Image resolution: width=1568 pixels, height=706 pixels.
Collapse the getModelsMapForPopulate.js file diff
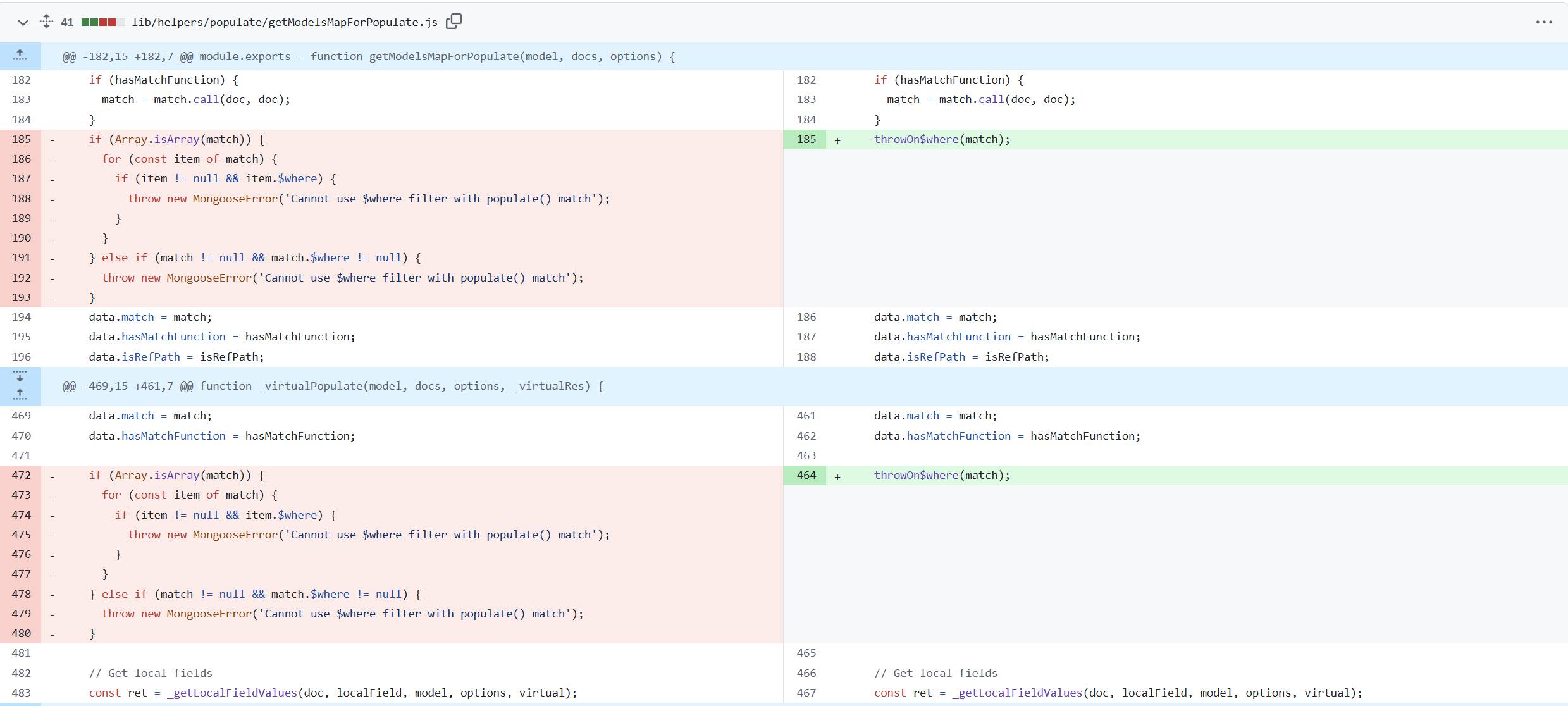23,22
